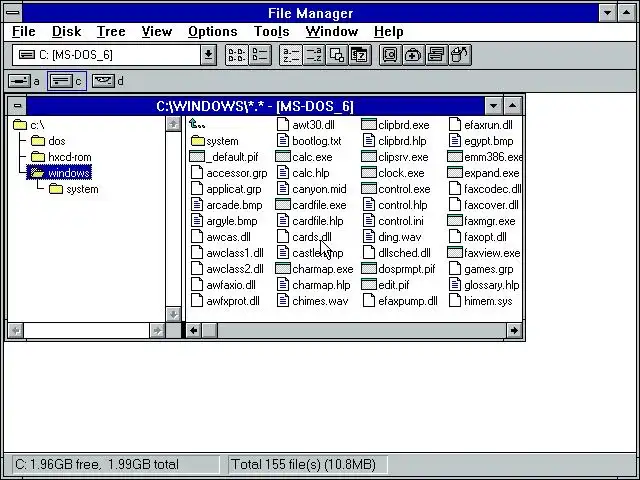640x480 pixels.
Task: Open the Help menu
Action: pos(389,31)
